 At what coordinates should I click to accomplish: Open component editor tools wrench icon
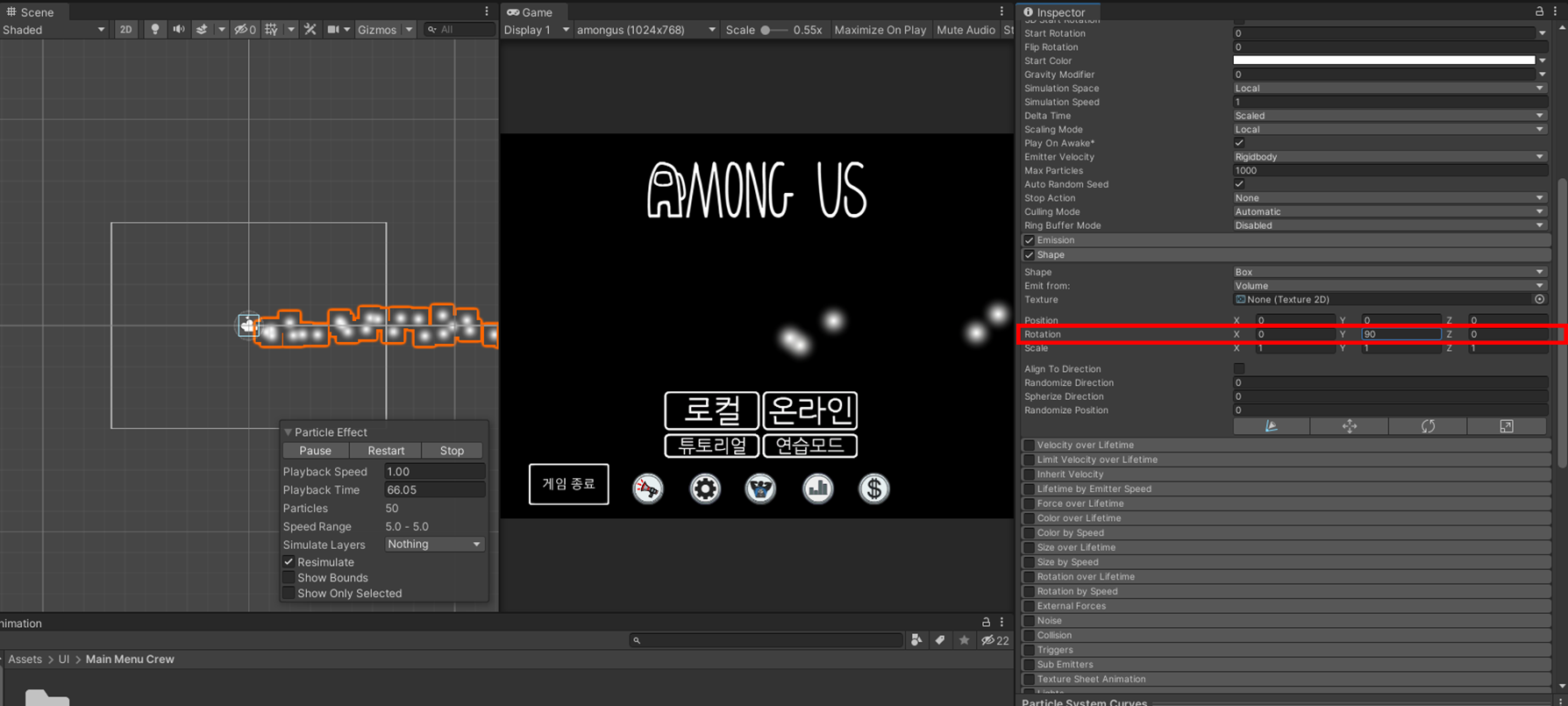click(310, 29)
